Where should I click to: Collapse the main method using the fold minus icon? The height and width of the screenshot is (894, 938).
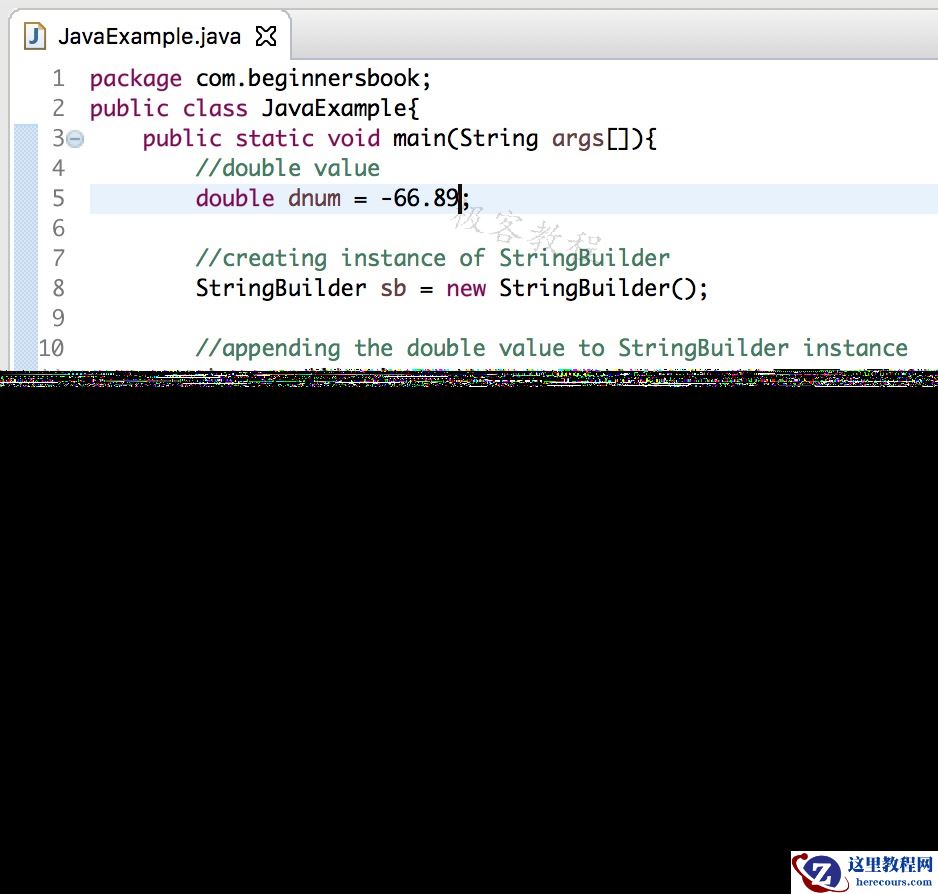coord(76,141)
